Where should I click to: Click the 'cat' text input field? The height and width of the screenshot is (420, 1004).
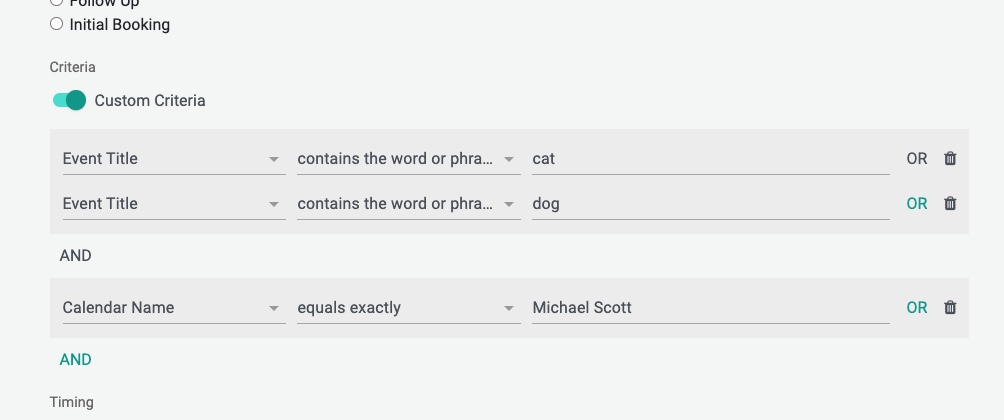pos(711,158)
